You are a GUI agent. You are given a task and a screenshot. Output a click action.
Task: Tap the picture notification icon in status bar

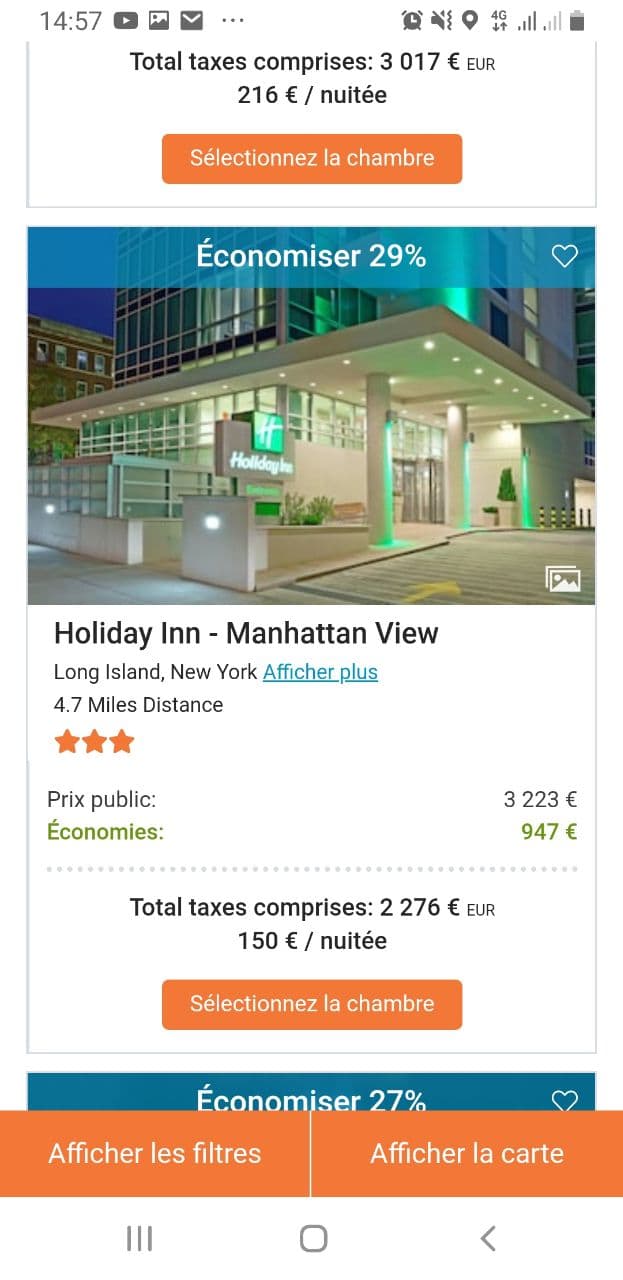coord(158,20)
